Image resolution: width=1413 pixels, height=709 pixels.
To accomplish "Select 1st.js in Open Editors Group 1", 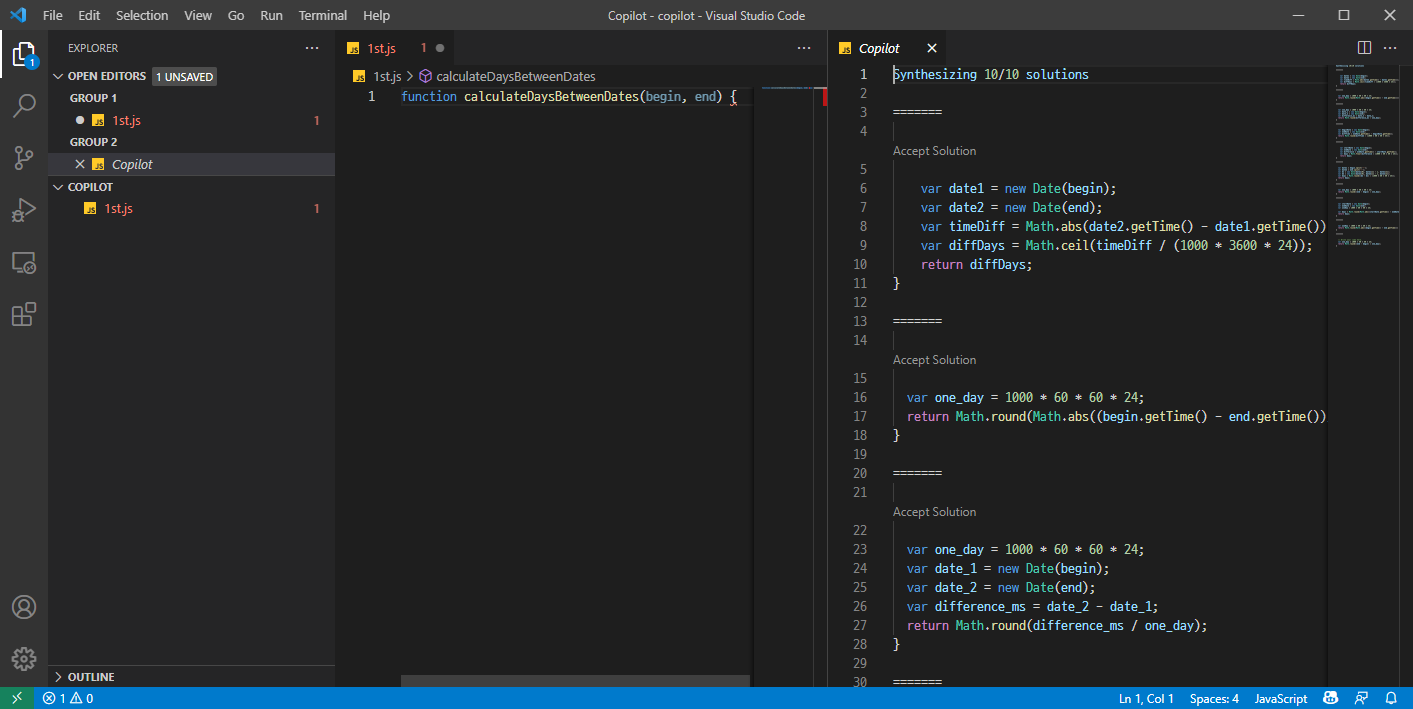I will tap(191, 120).
